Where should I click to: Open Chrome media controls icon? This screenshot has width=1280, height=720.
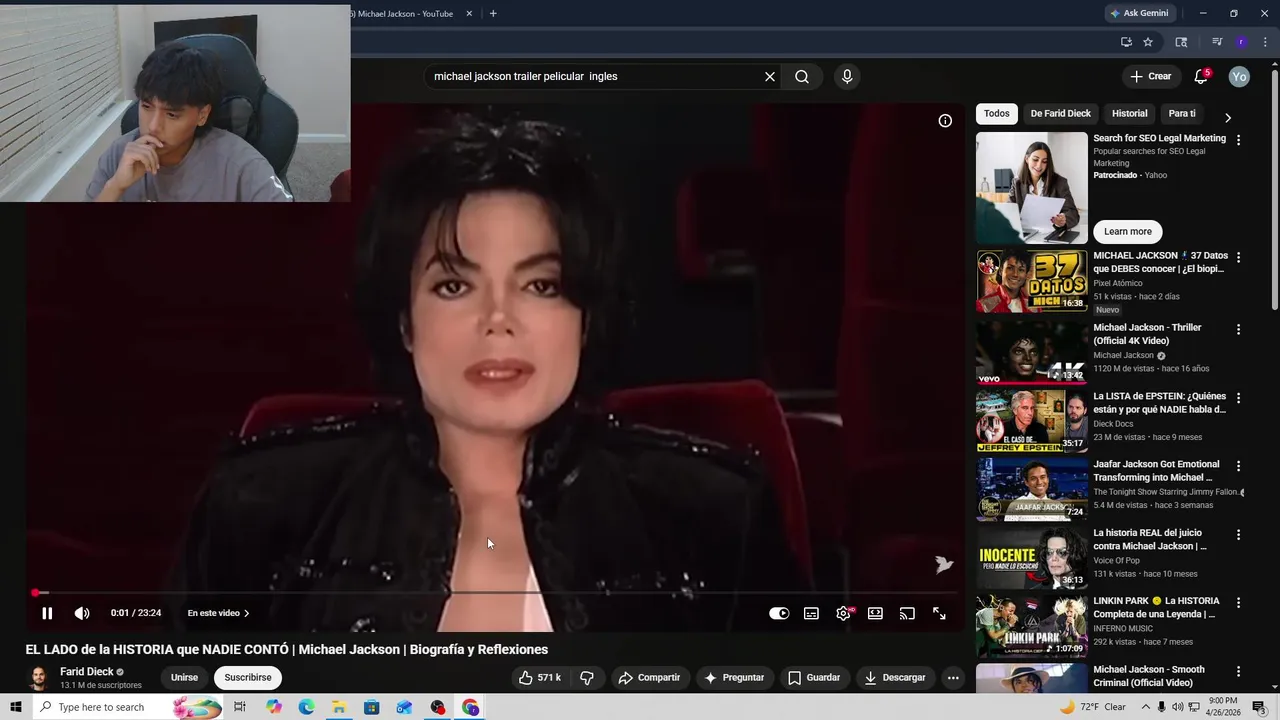pyautogui.click(x=1217, y=42)
